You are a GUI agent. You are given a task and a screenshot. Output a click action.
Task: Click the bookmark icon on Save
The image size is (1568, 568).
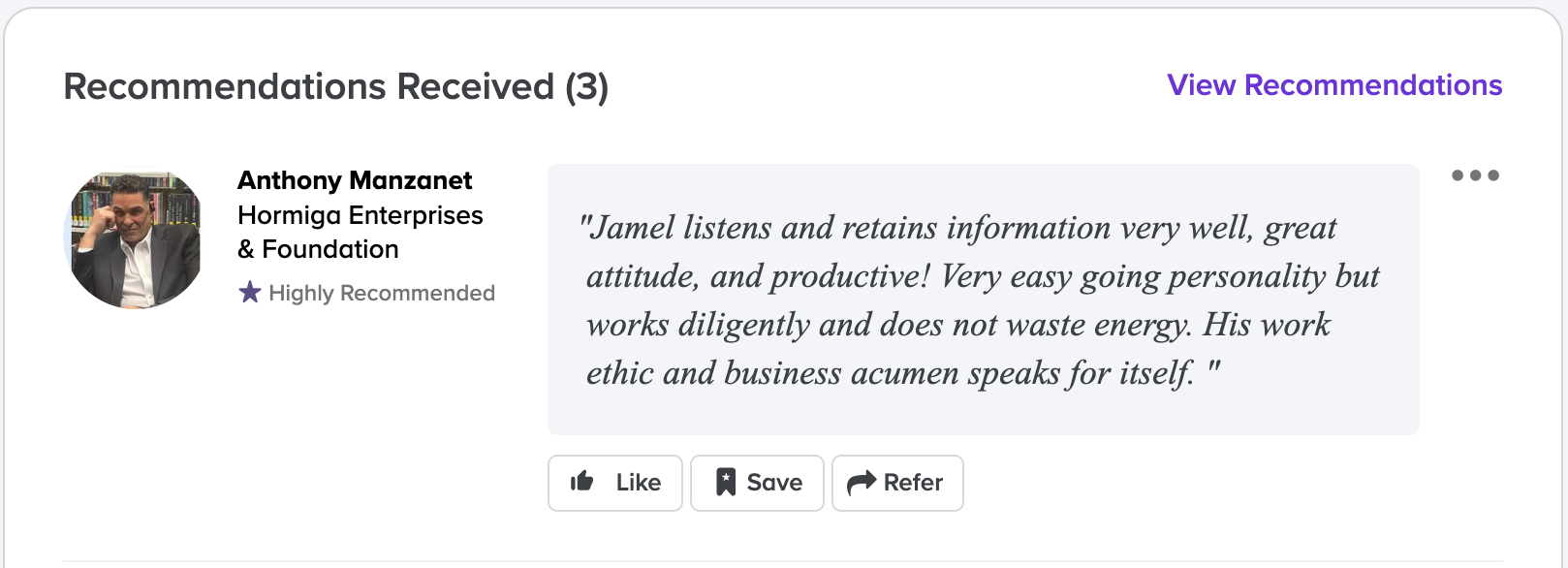coord(725,482)
